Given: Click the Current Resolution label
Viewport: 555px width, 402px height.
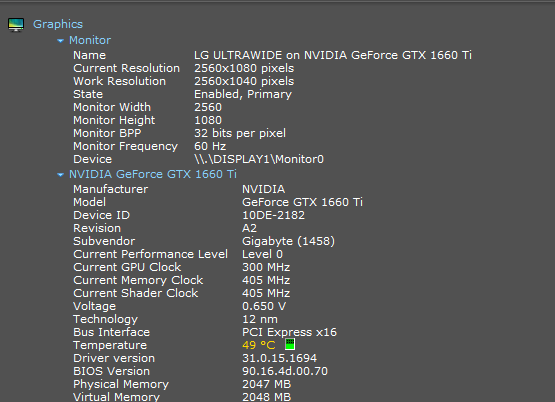Looking at the screenshot, I should (126, 68).
